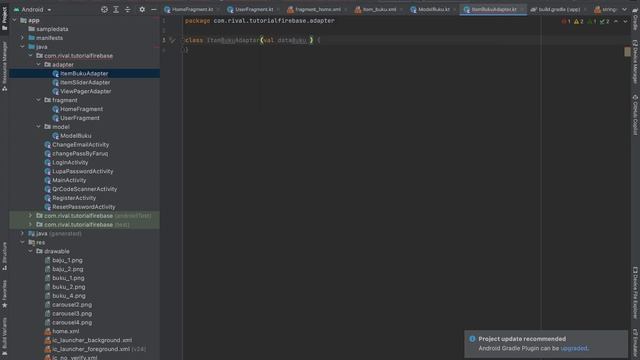Open RegisterActivity in project tree

pos(70,198)
